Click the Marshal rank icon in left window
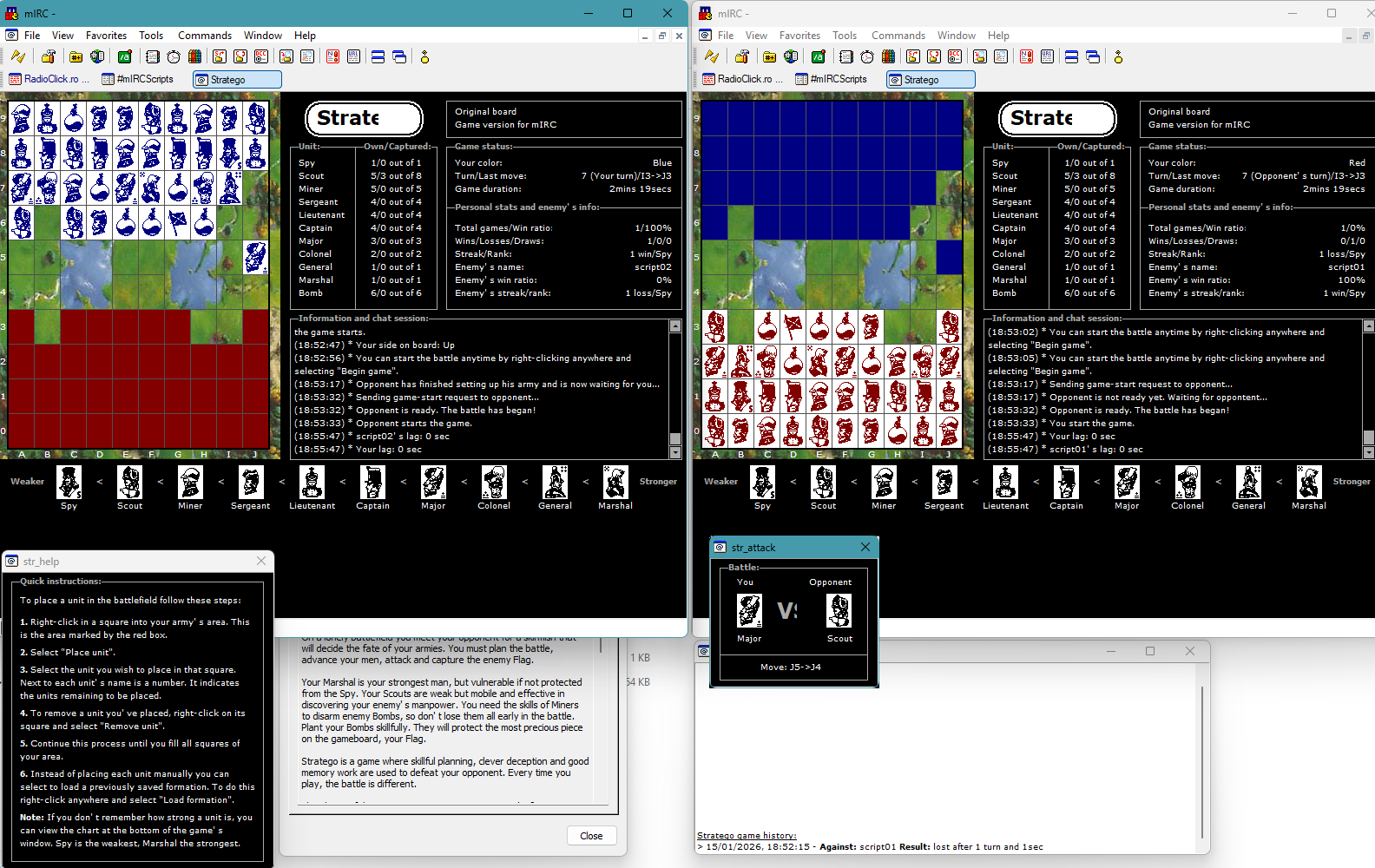1375x868 pixels. tap(615, 482)
